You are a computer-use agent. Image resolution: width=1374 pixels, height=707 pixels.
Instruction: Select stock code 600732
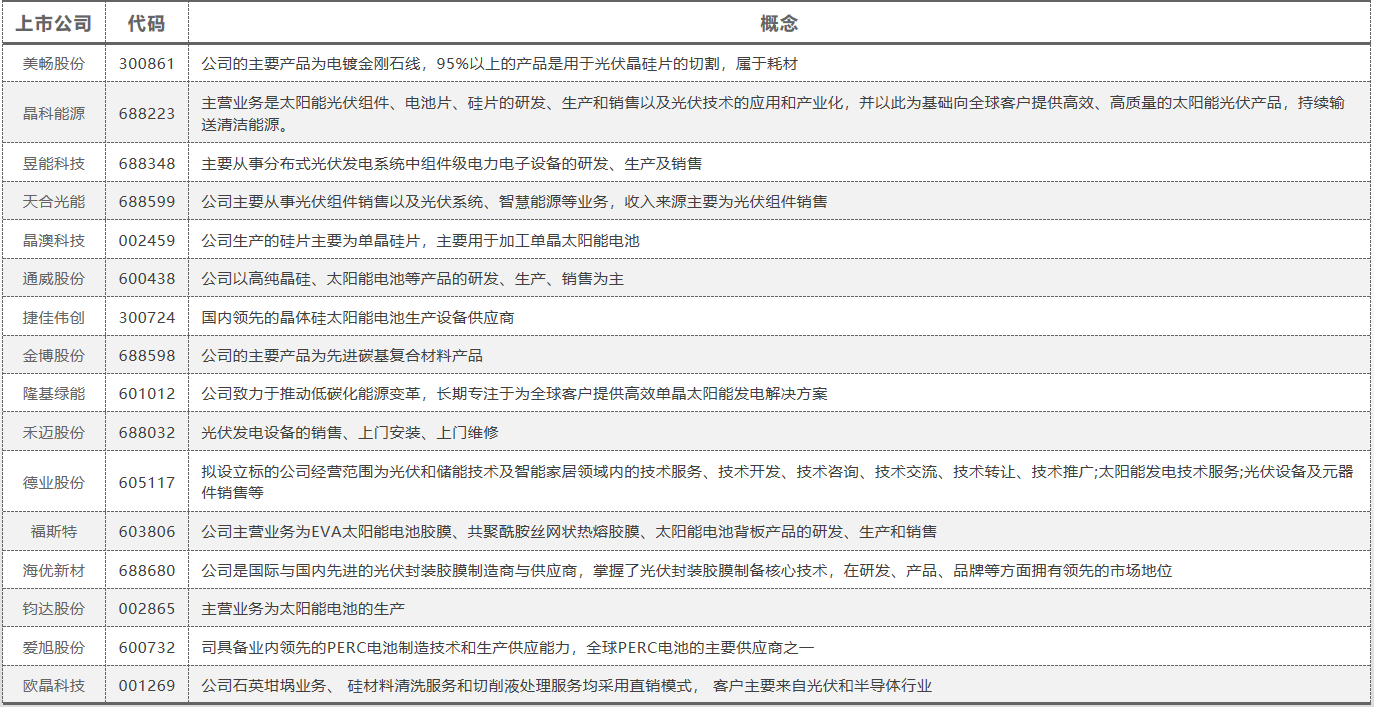coord(146,648)
